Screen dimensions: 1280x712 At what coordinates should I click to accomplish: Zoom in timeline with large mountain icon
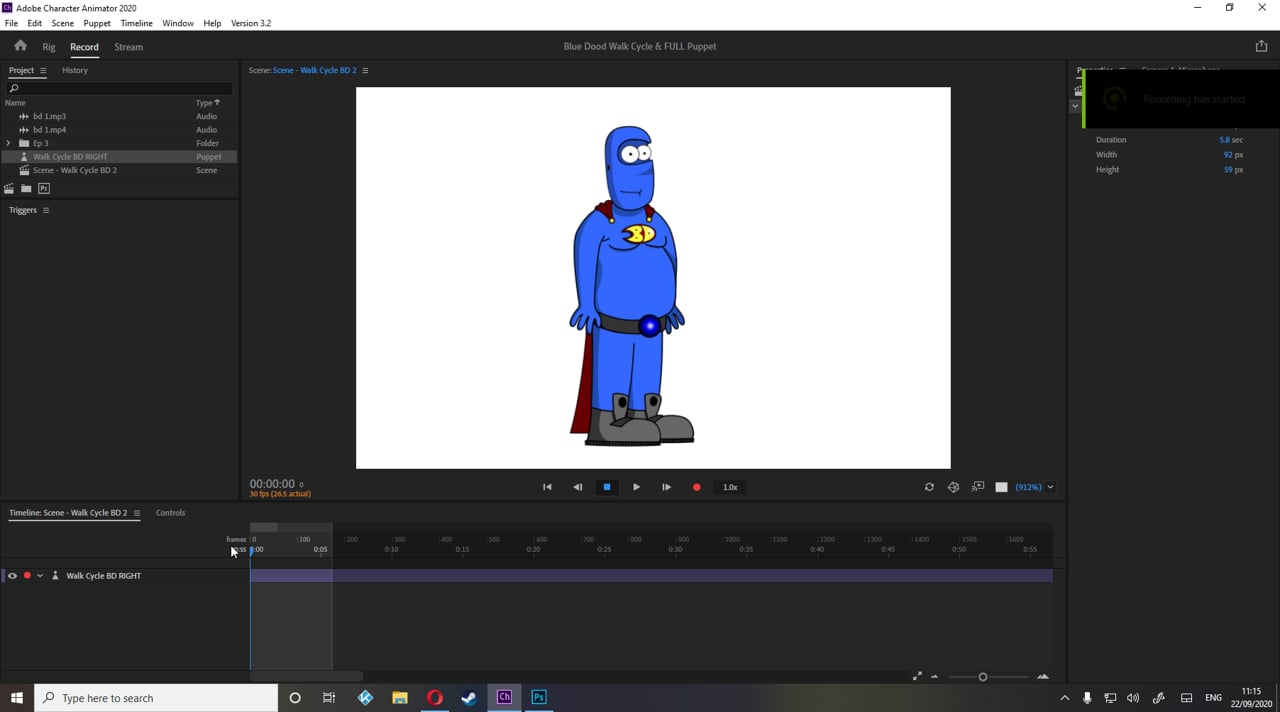click(1043, 677)
